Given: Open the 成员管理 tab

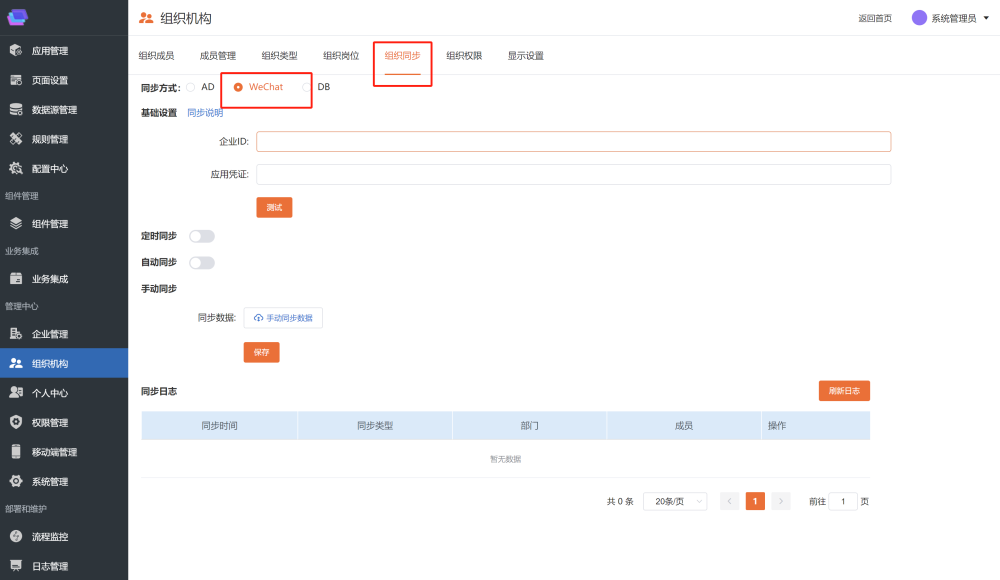Looking at the screenshot, I should [x=218, y=56].
